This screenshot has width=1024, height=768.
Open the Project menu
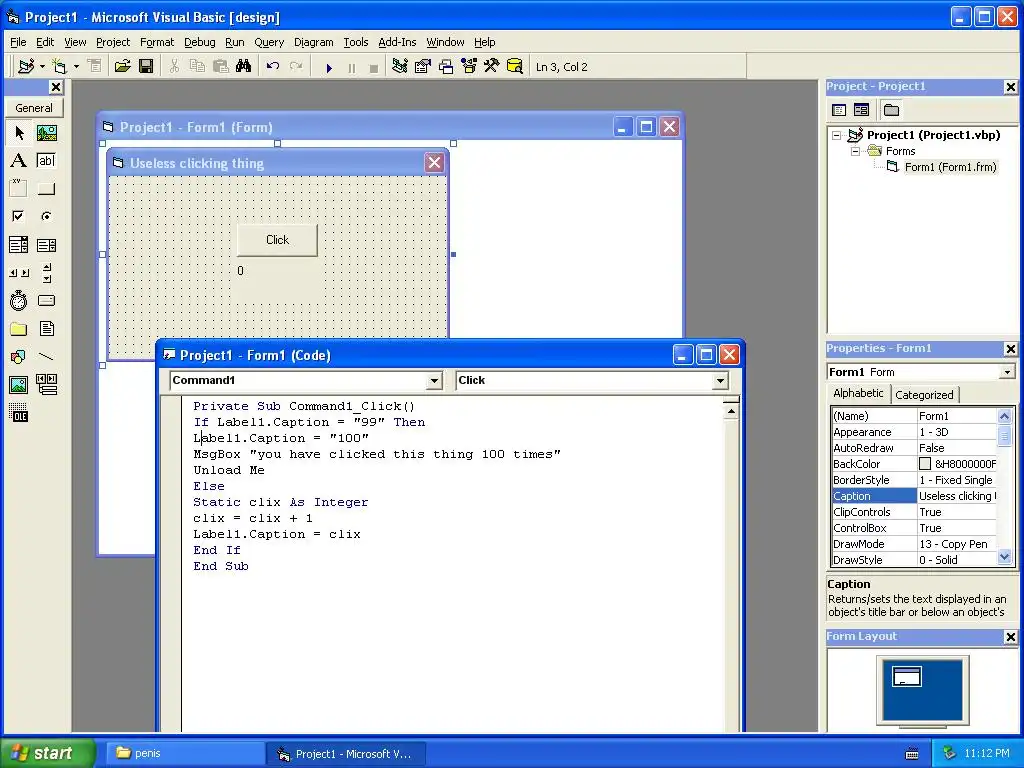pos(113,42)
